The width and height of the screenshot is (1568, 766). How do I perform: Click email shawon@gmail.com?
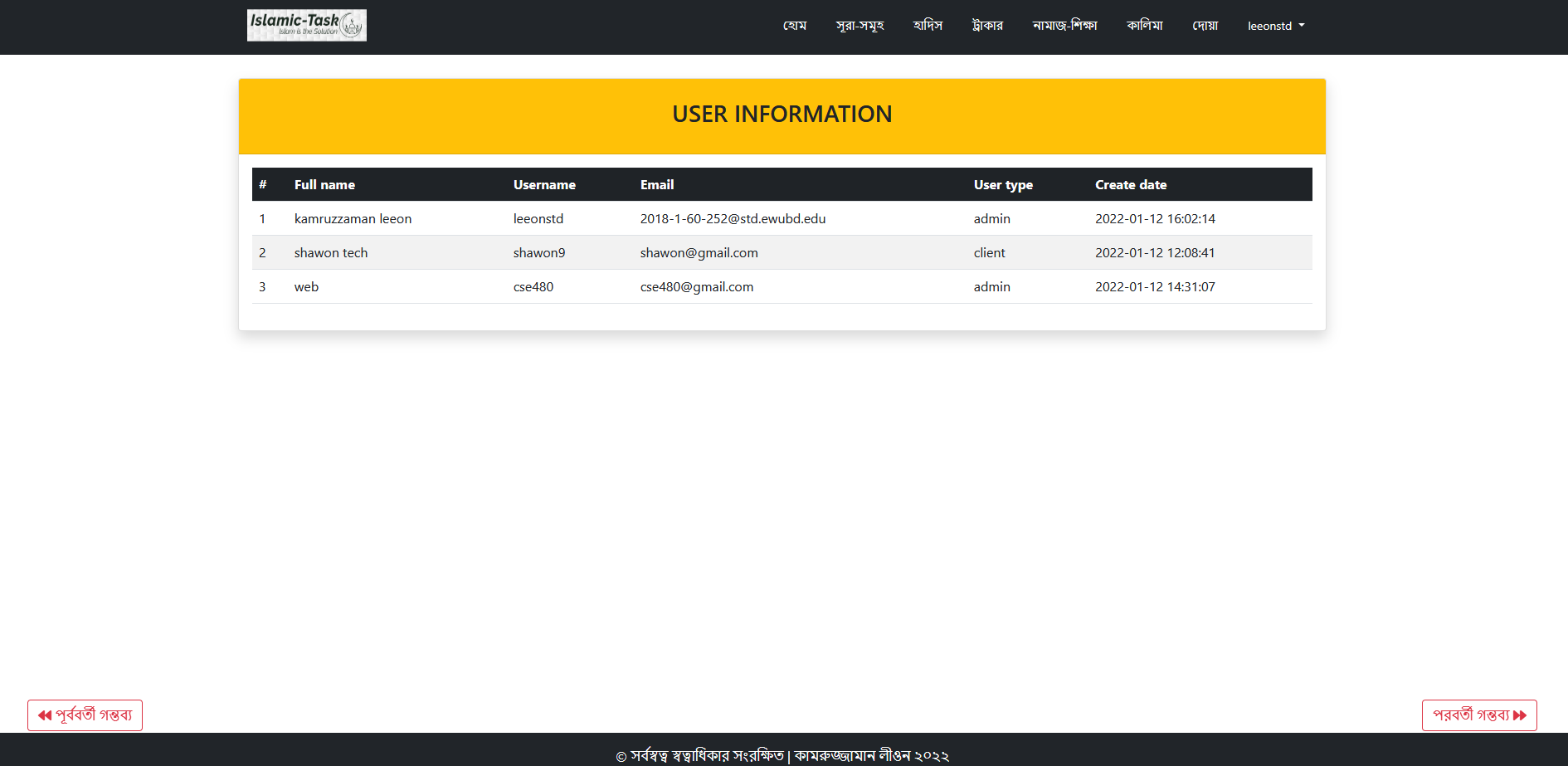(x=699, y=253)
